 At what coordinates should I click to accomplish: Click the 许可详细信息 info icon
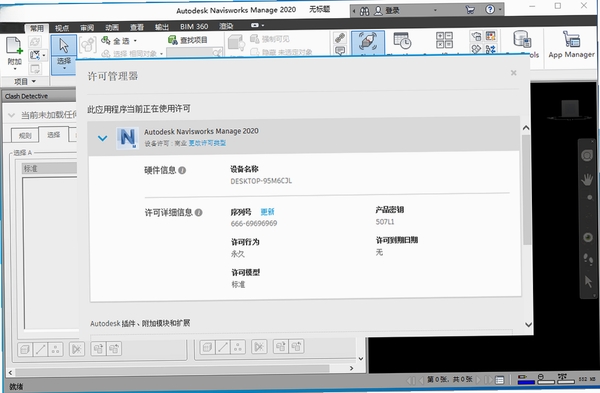[198, 212]
